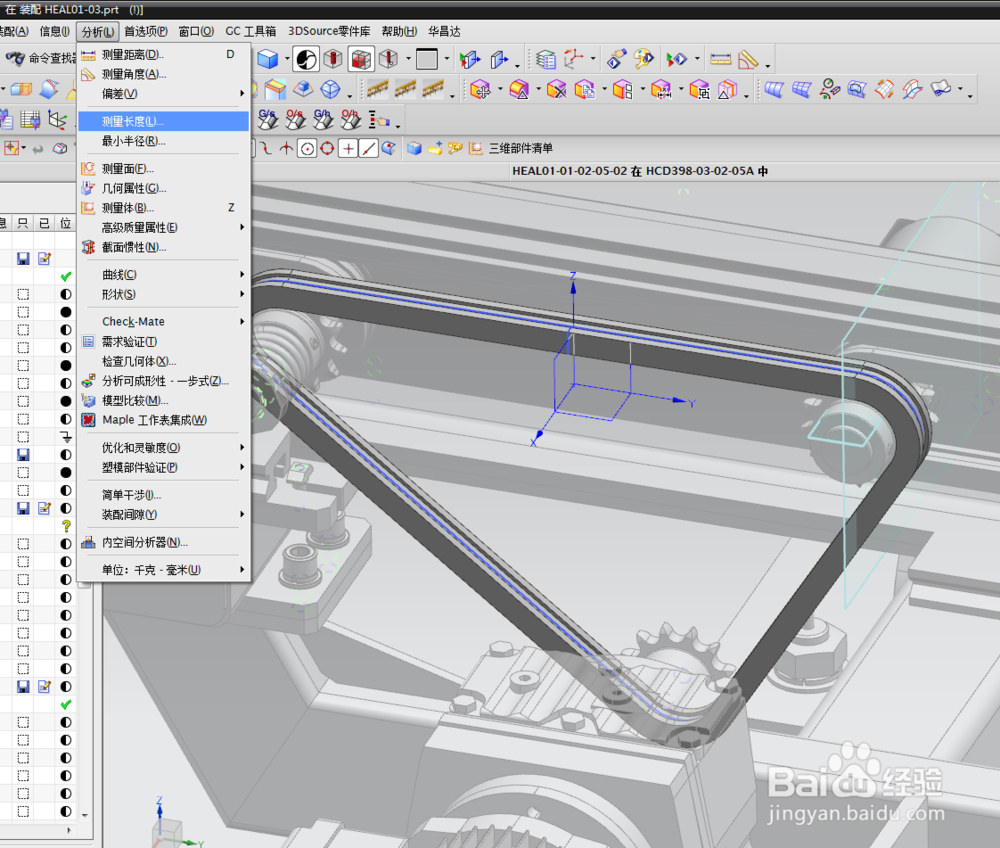Open the 首选项(P) menu
This screenshot has height=848, width=1000.
[146, 31]
